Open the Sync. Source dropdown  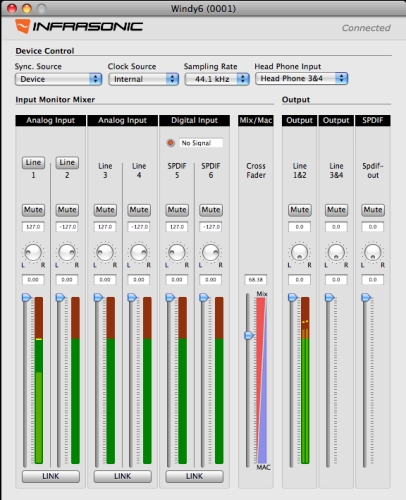point(58,79)
